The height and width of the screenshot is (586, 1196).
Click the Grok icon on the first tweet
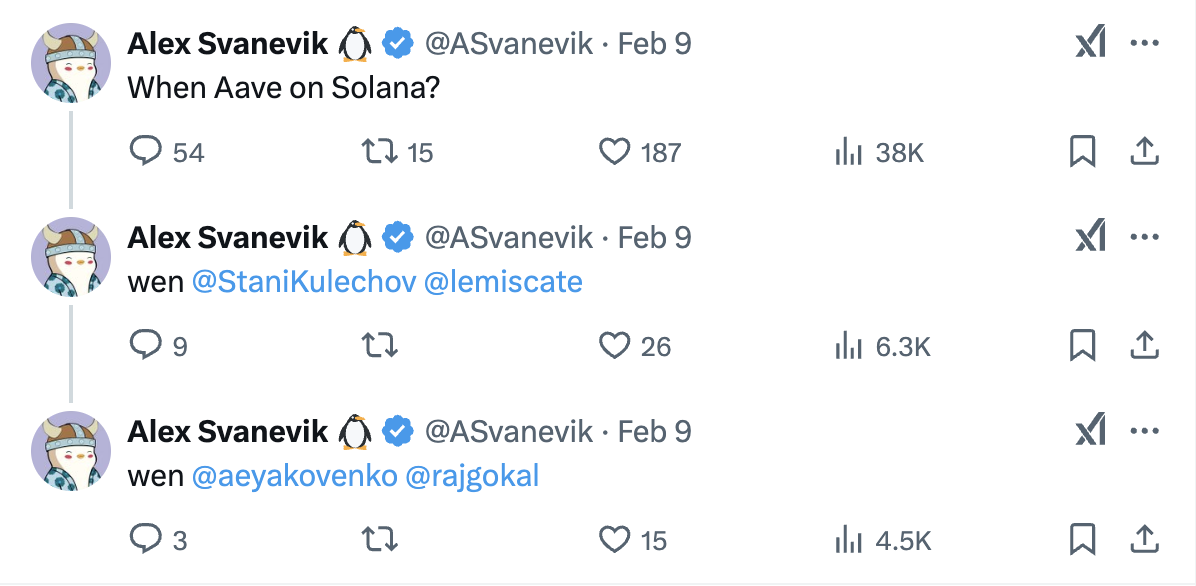pos(1090,43)
